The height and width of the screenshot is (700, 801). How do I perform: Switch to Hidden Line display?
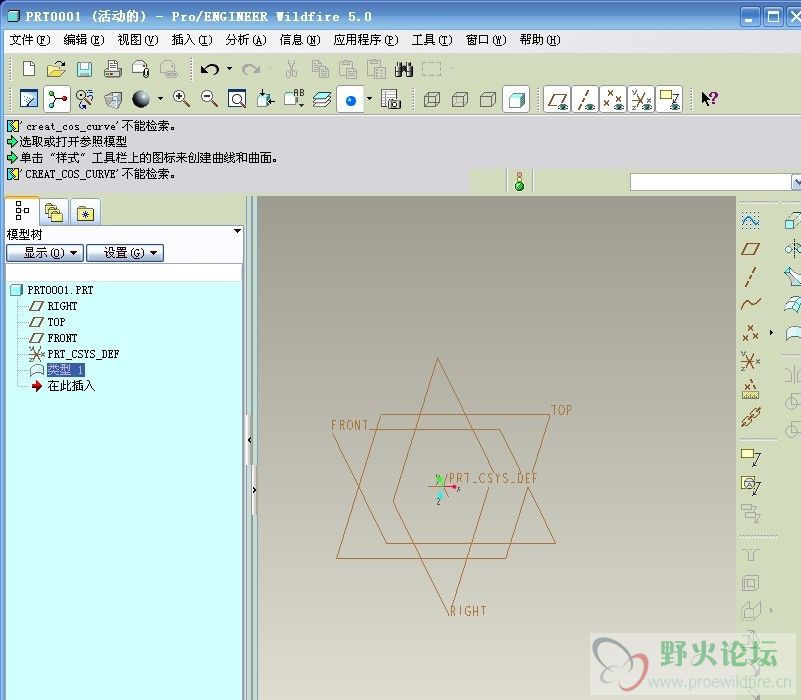coord(460,99)
